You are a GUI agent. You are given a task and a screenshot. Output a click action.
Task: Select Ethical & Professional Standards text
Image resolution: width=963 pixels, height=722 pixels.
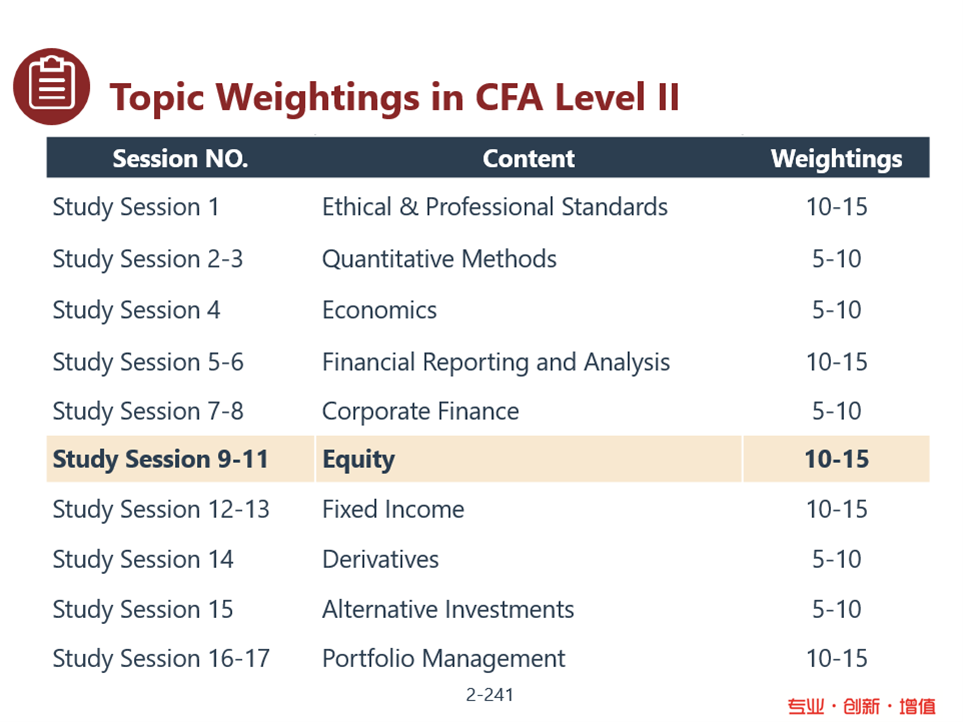[x=495, y=207]
